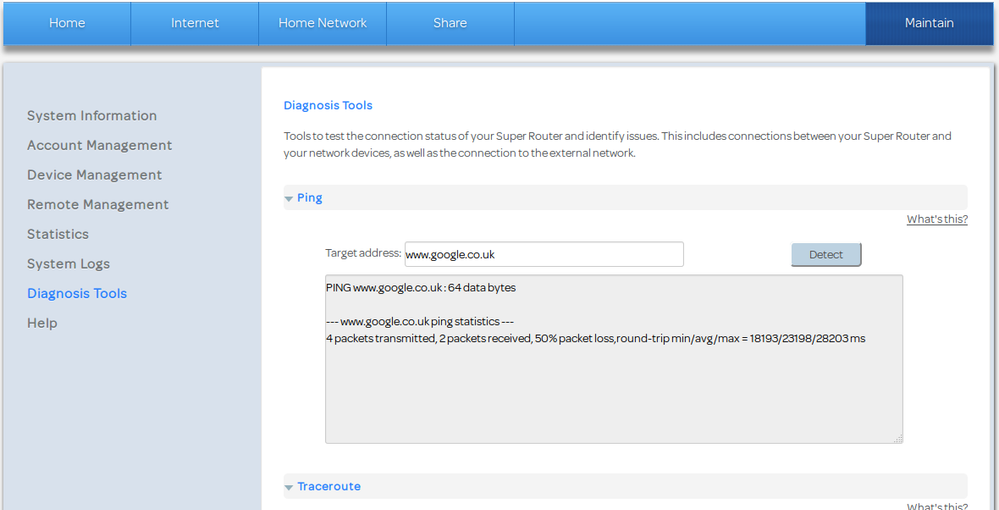This screenshot has height=510, width=999.
Task: Go to the Share tab
Action: (x=450, y=23)
